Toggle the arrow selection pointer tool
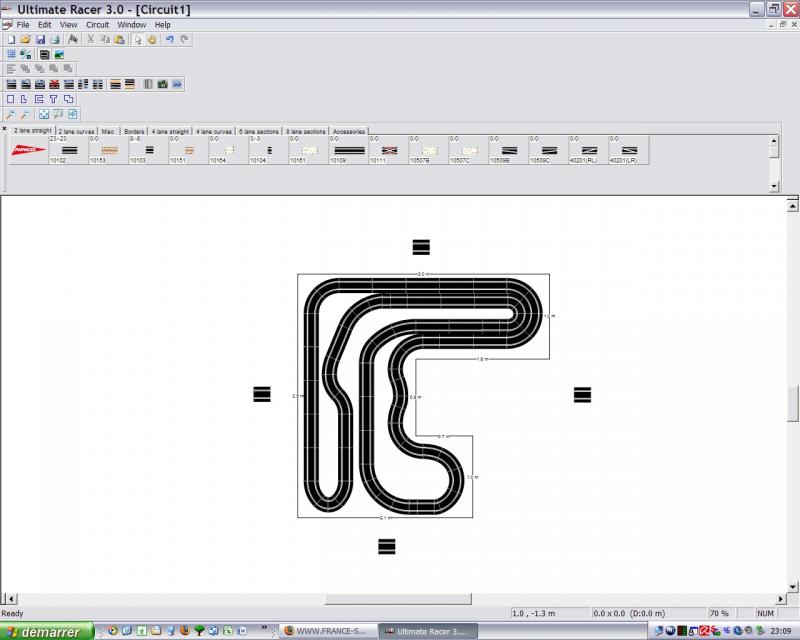Screen dimensions: 800x640 (x=138, y=39)
